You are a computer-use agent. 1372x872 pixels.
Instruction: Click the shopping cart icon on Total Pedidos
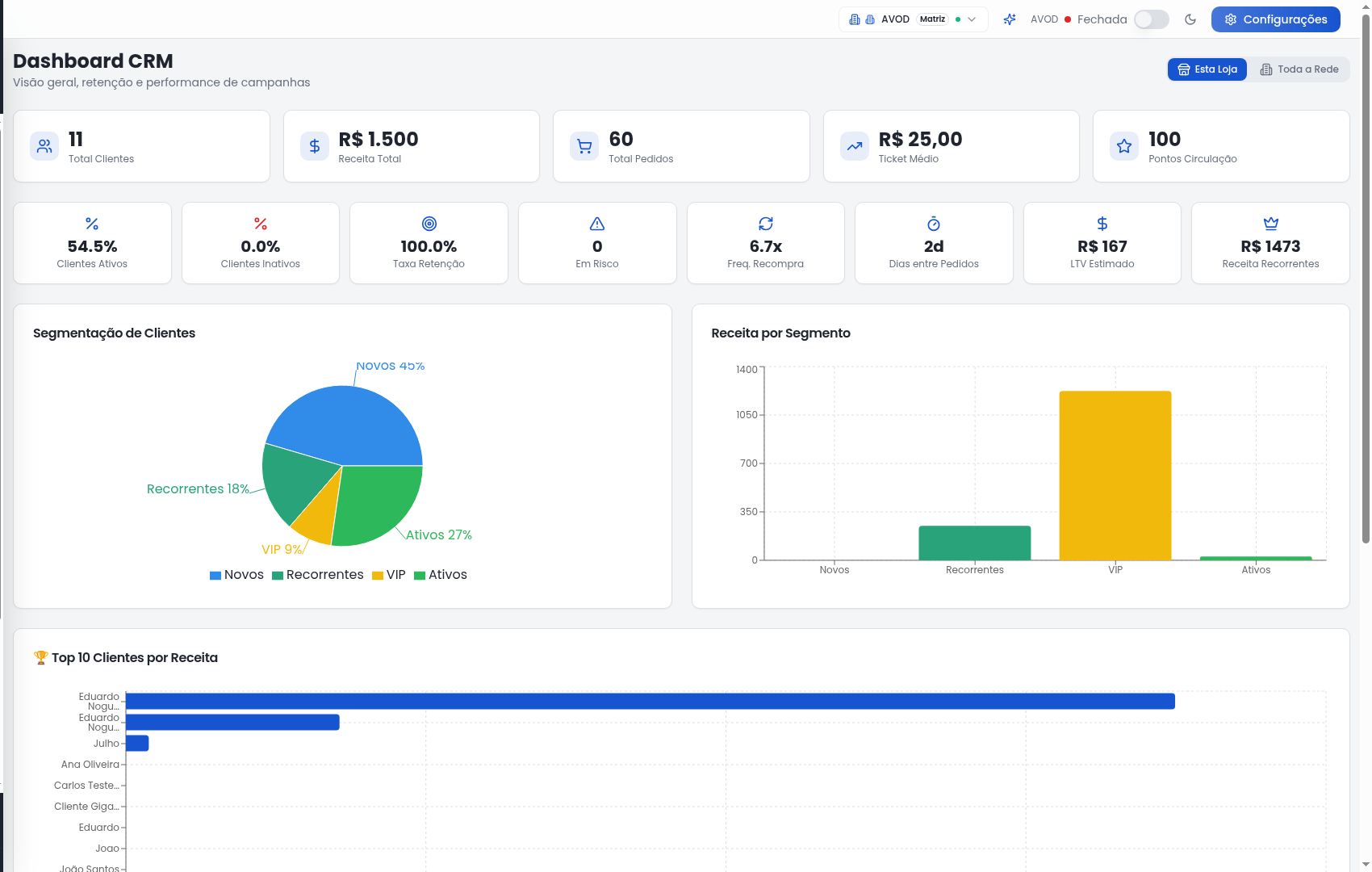(584, 146)
